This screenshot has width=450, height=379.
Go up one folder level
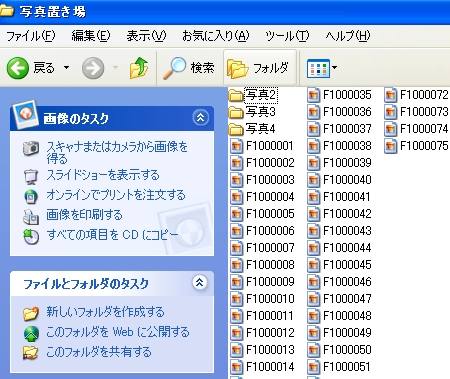coord(139,68)
